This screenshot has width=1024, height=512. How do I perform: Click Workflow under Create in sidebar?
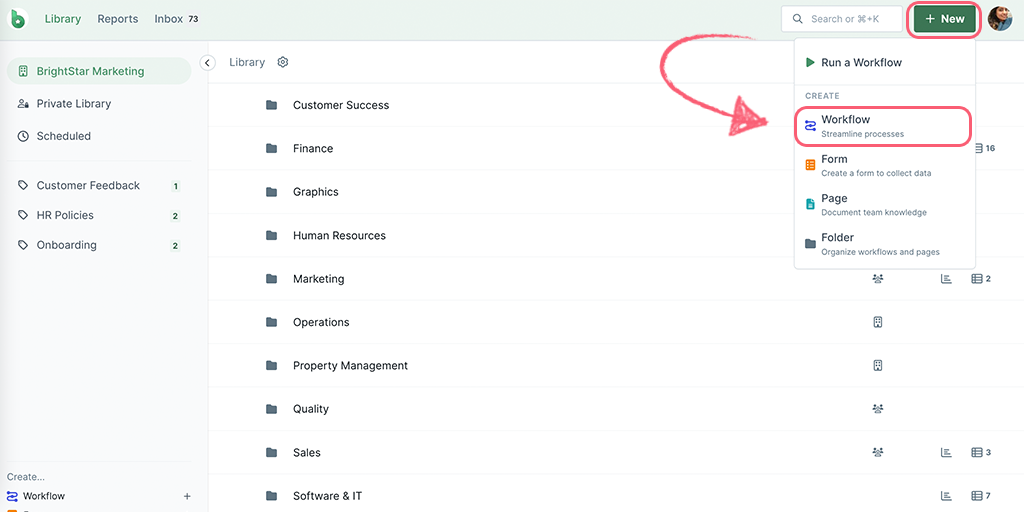(44, 496)
